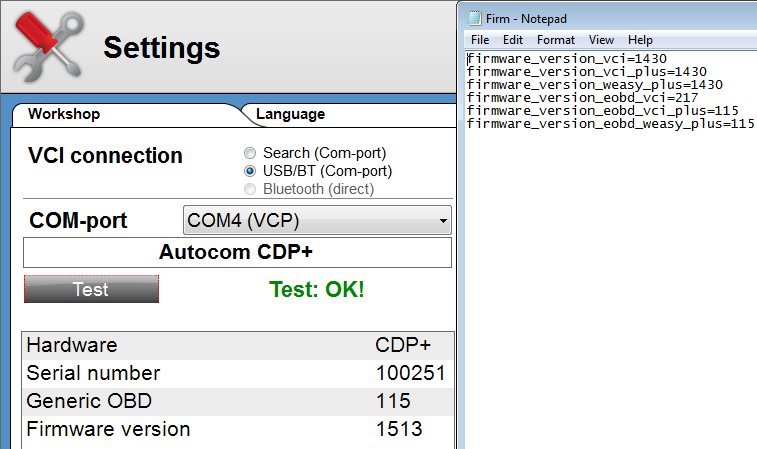Click the Hardware row label

pyautogui.click(x=72, y=345)
